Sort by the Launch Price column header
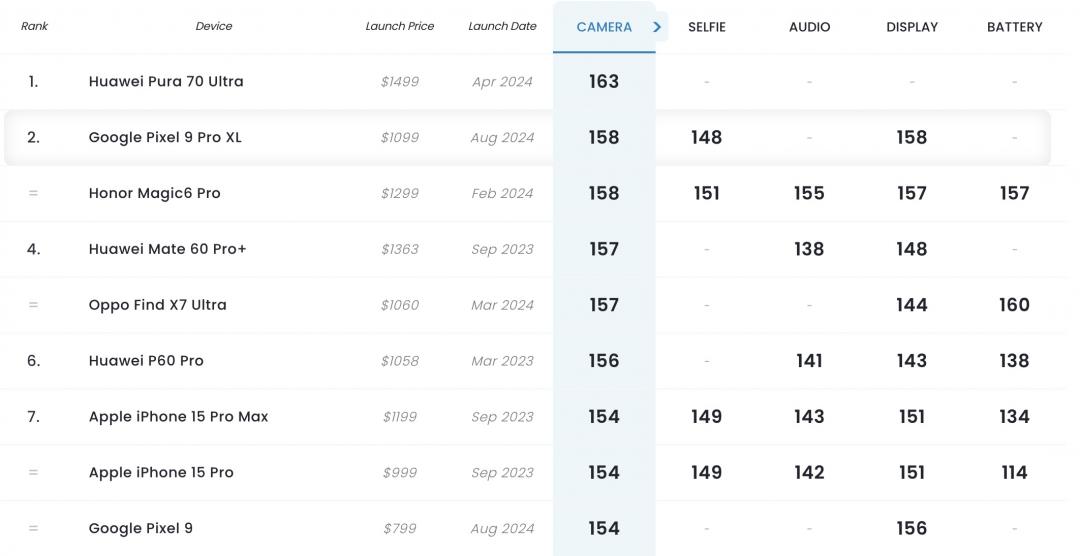 pyautogui.click(x=399, y=26)
